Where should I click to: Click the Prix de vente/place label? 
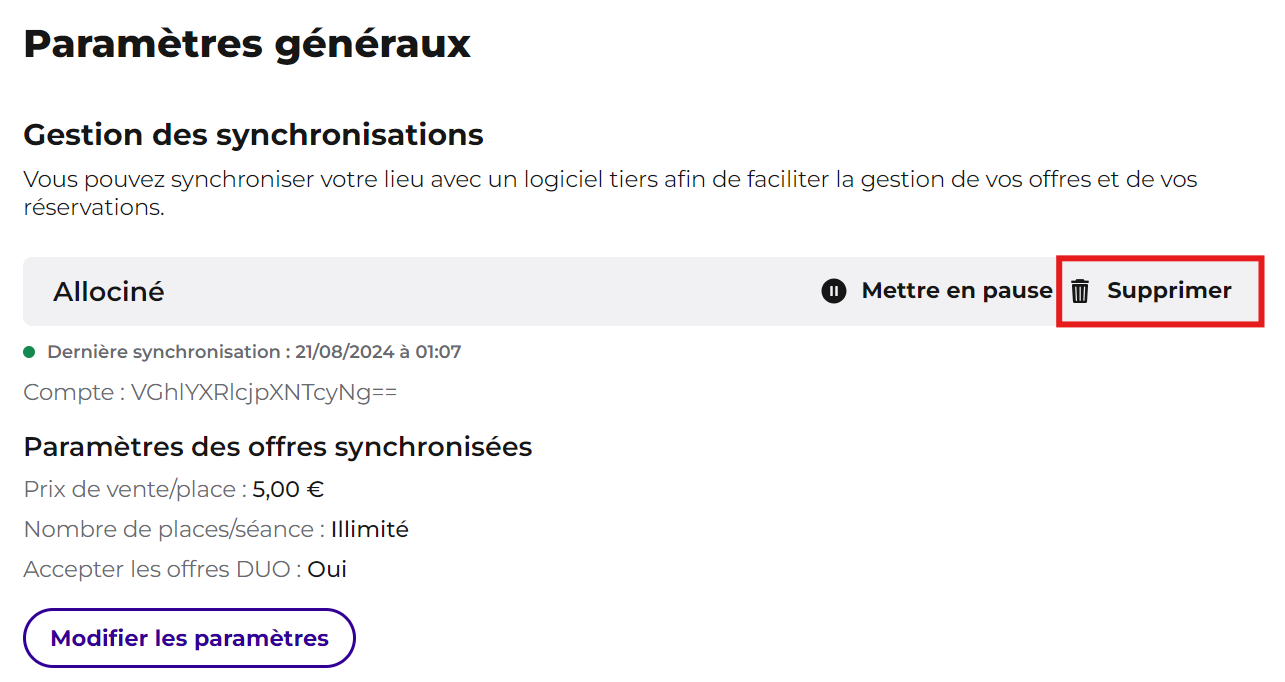tap(135, 489)
